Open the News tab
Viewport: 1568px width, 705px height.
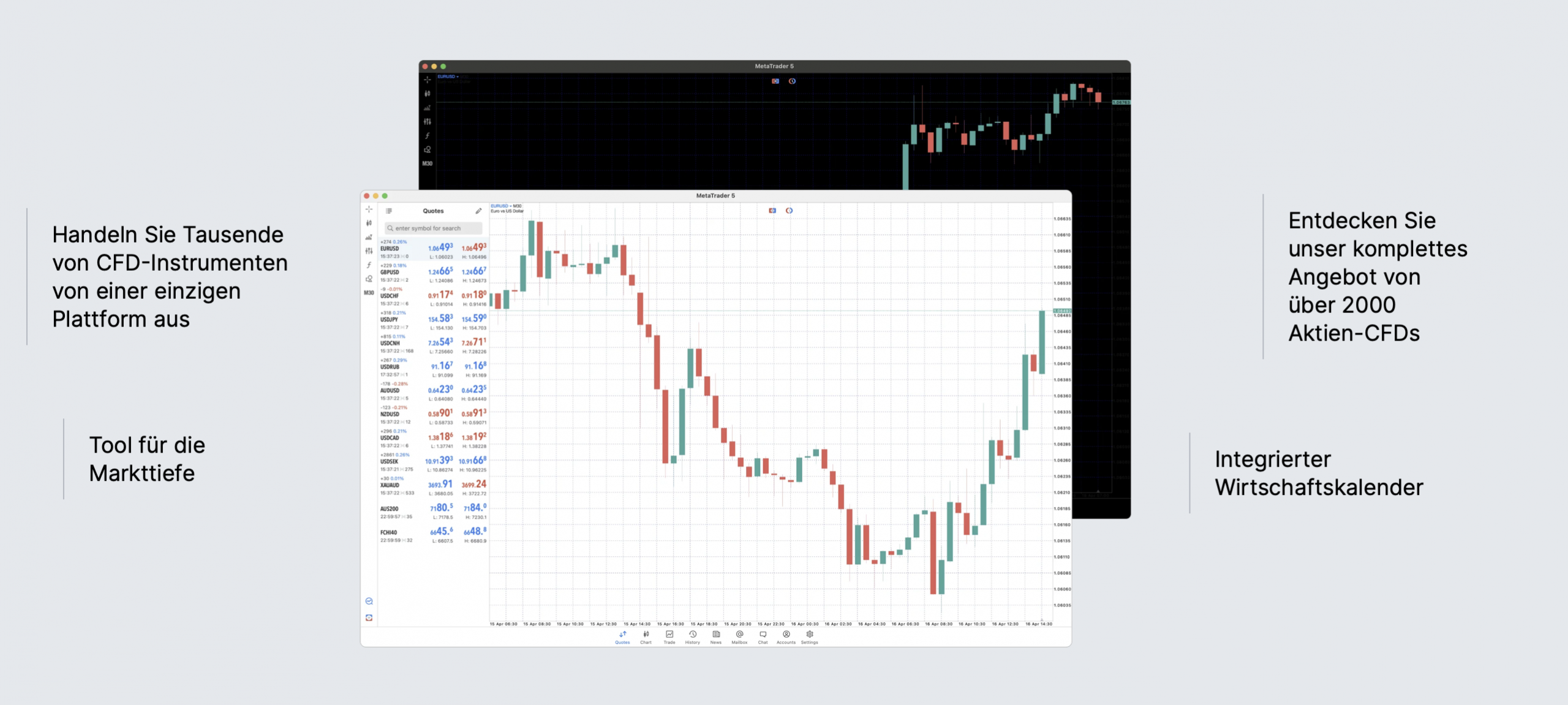(x=716, y=637)
